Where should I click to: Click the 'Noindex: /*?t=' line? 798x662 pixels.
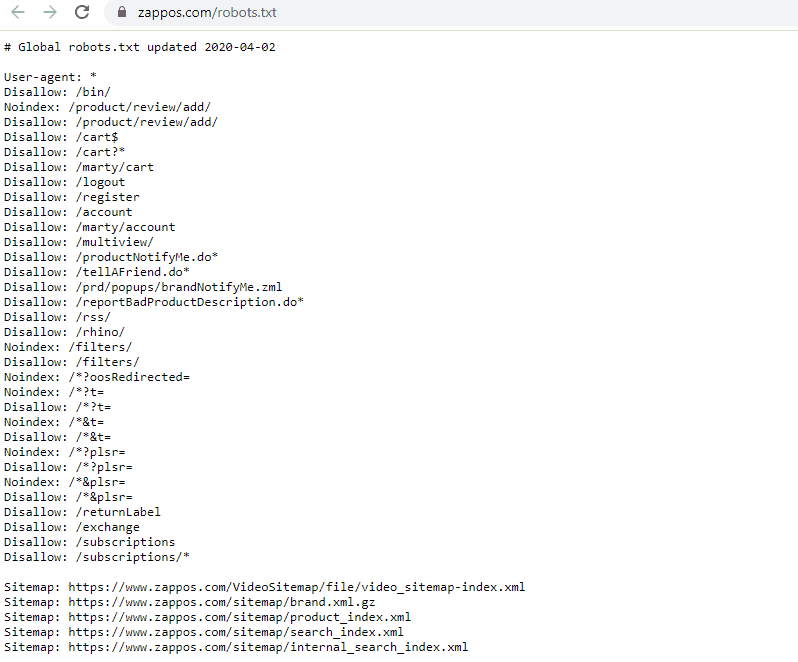point(54,392)
